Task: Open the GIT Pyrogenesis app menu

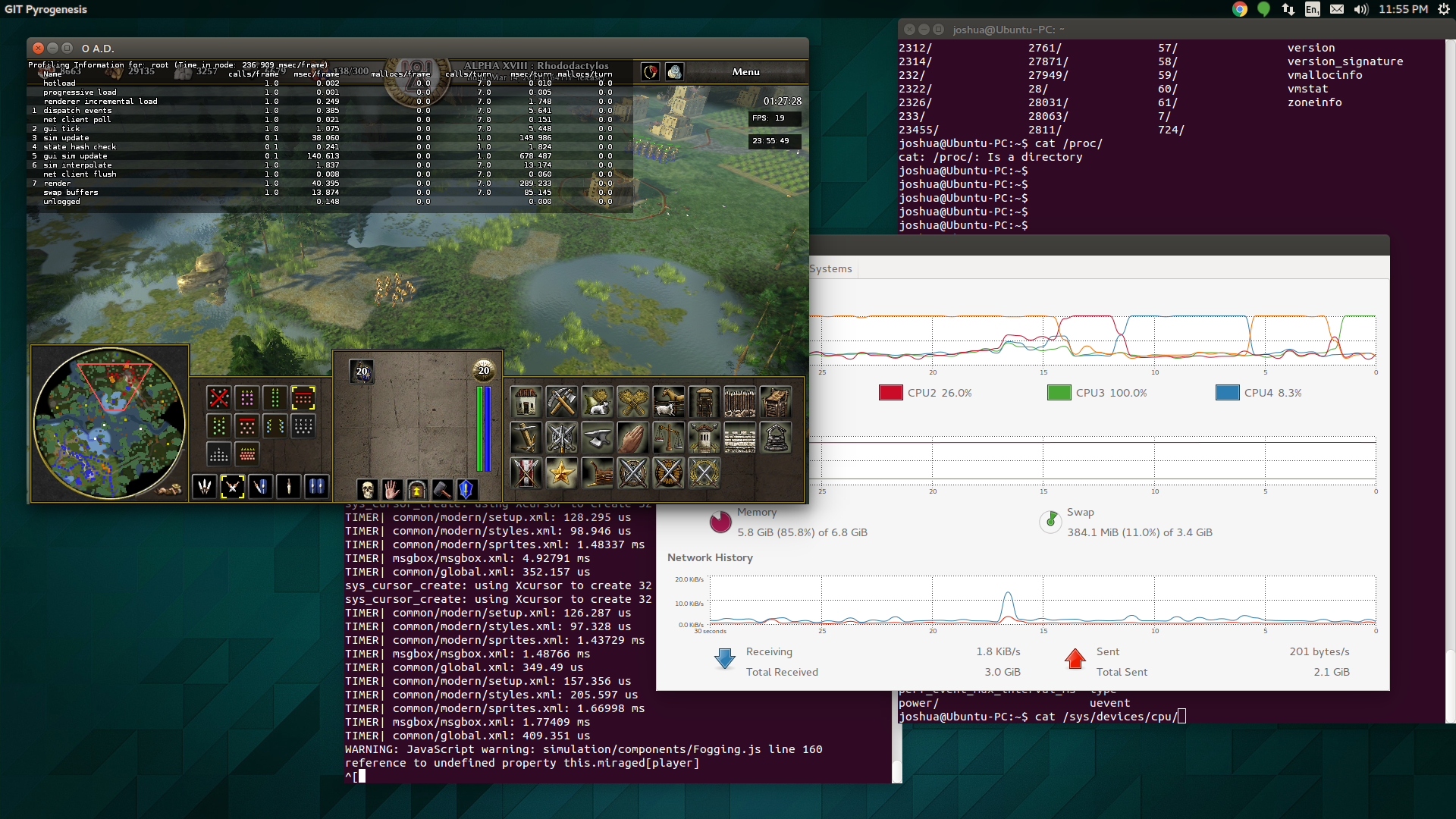Action: click(45, 9)
